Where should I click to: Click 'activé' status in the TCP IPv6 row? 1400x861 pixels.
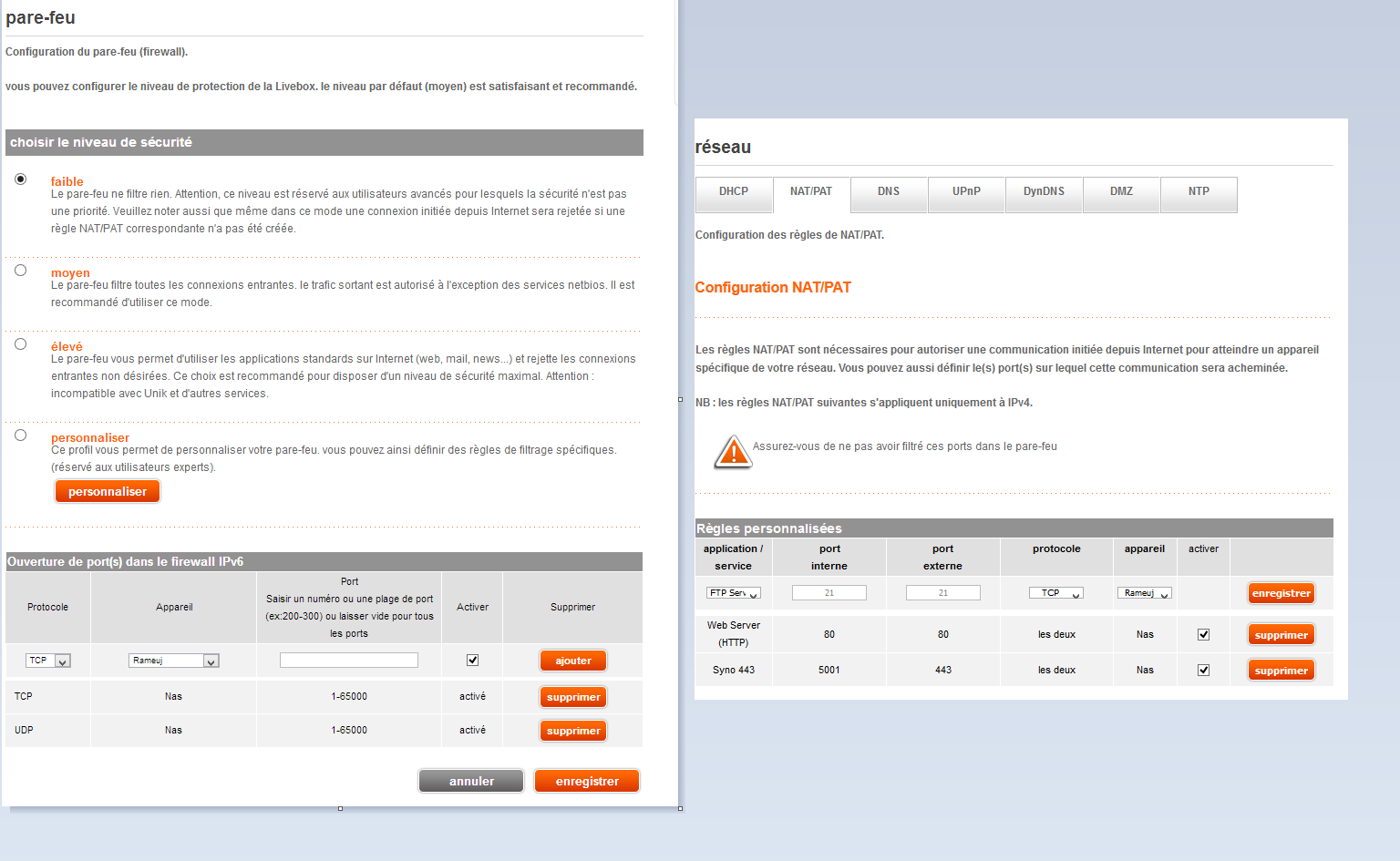pyautogui.click(x=472, y=696)
